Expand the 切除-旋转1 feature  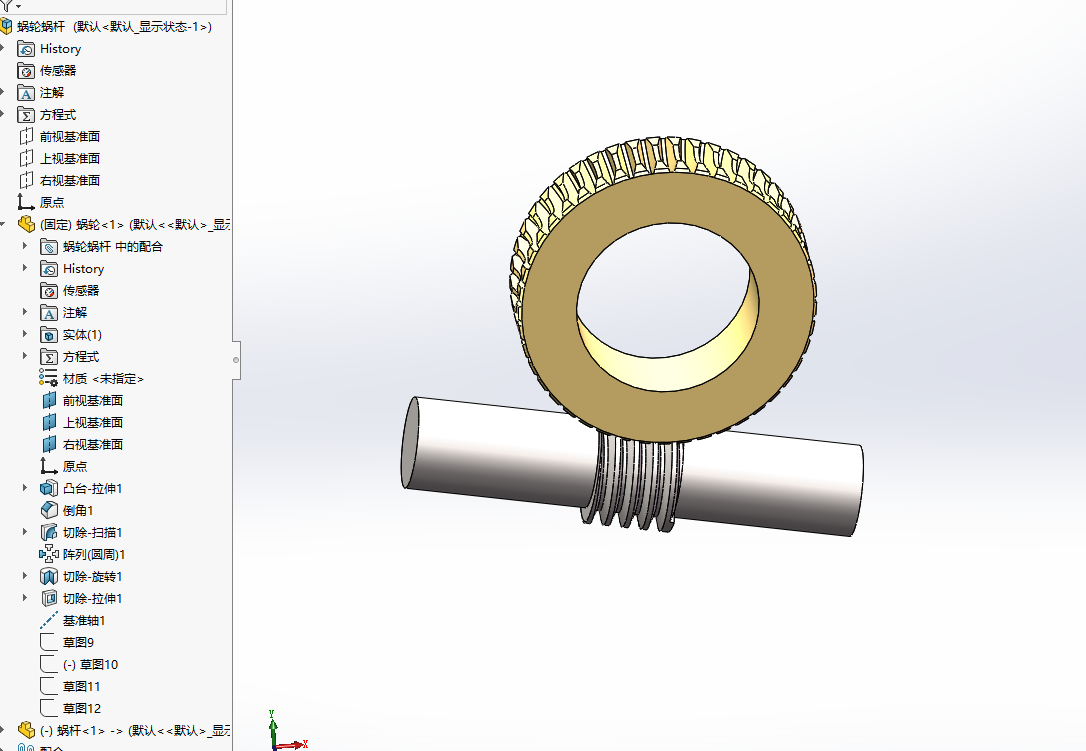(25, 576)
